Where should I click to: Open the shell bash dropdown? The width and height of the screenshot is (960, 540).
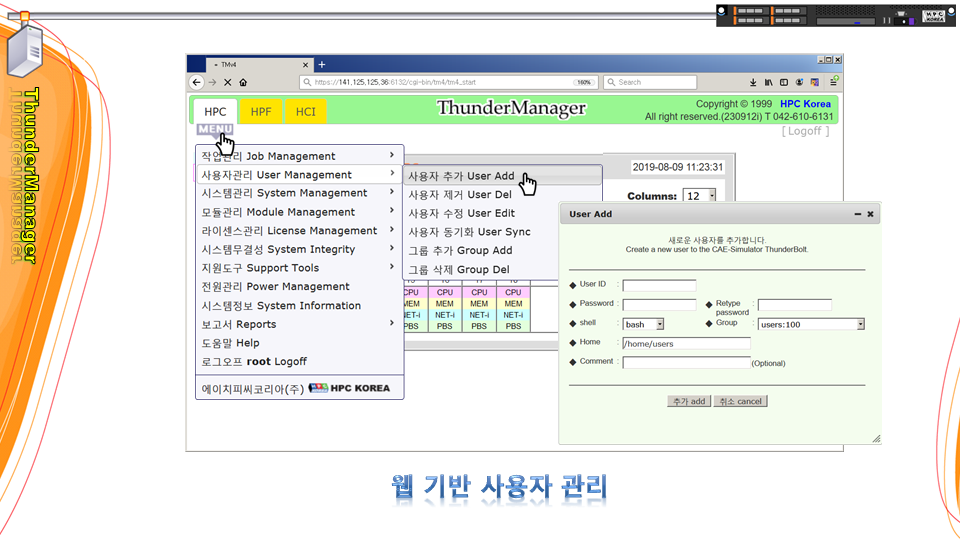coord(643,324)
